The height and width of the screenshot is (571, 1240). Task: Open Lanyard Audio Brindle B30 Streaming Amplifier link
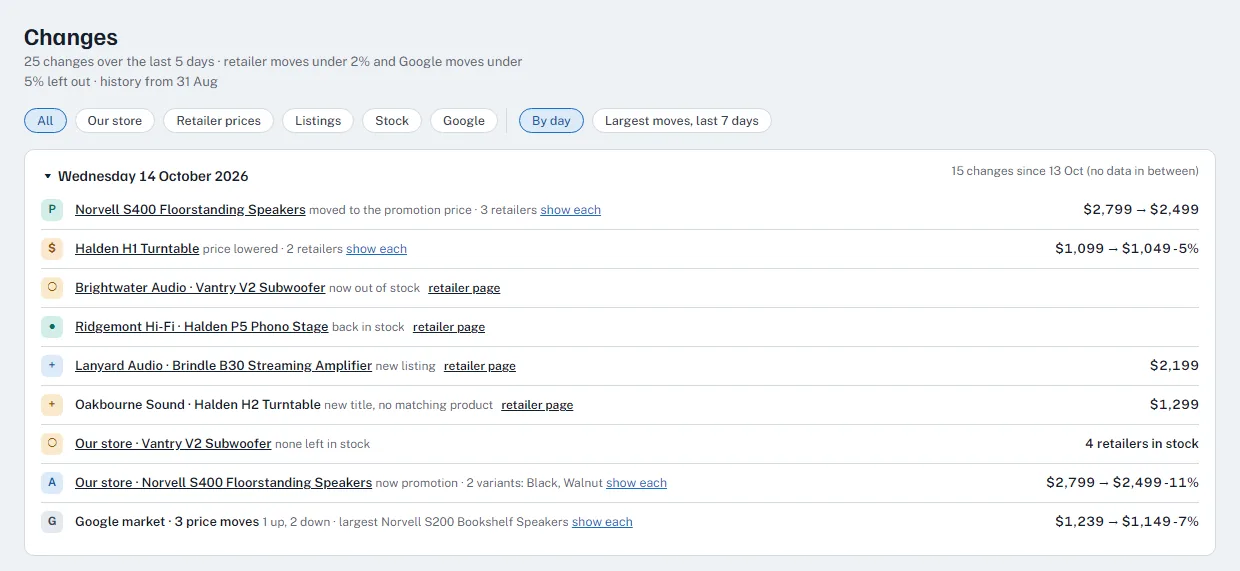(x=223, y=366)
